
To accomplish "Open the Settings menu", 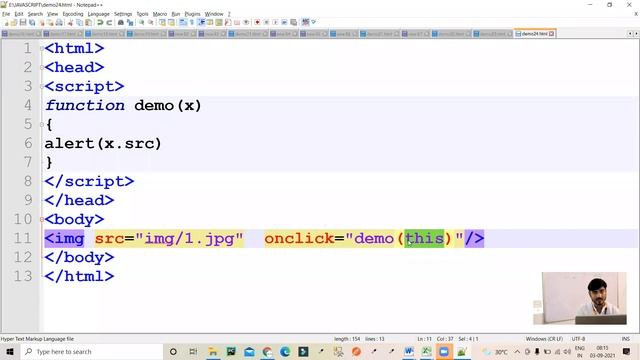I will tap(123, 14).
